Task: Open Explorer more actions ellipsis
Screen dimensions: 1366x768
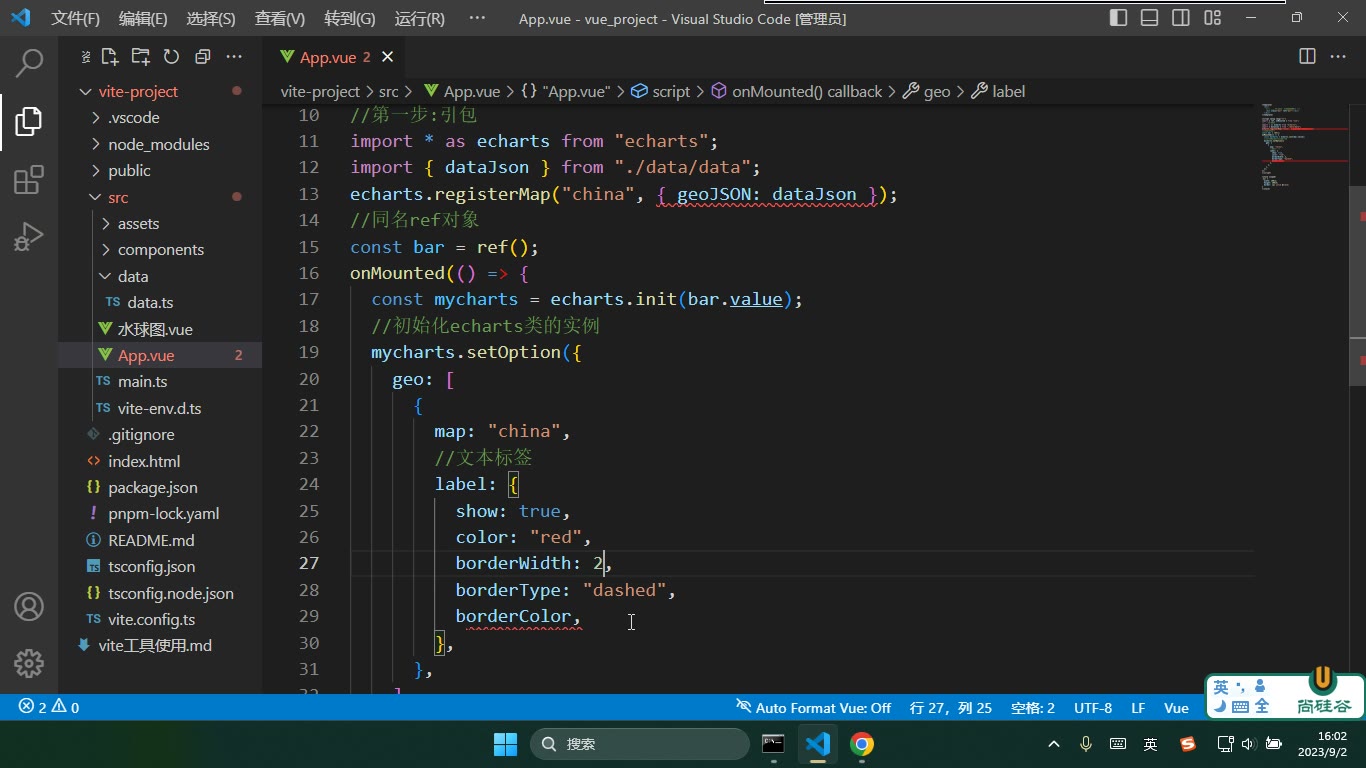Action: click(x=234, y=57)
